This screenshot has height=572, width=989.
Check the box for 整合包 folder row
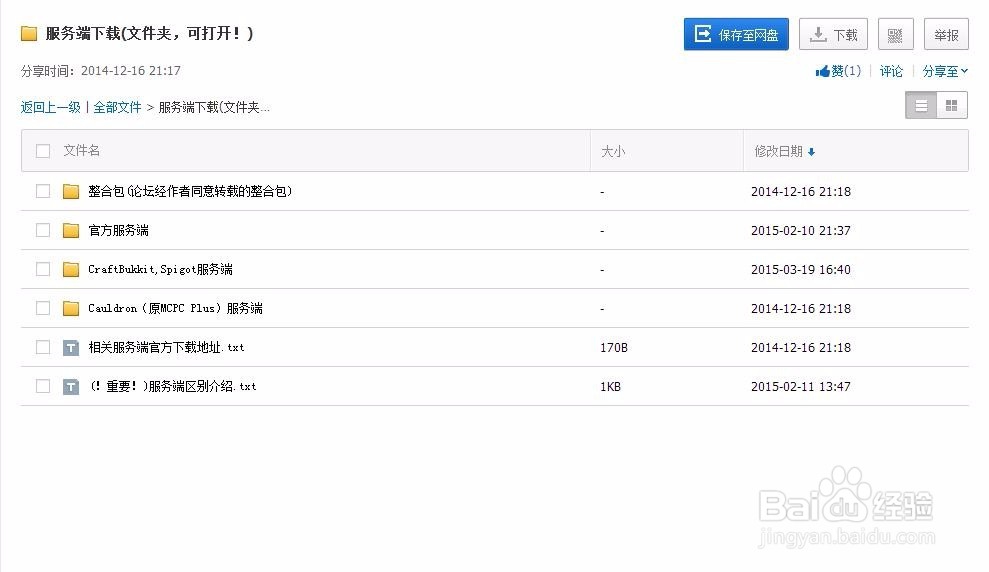pyautogui.click(x=43, y=191)
